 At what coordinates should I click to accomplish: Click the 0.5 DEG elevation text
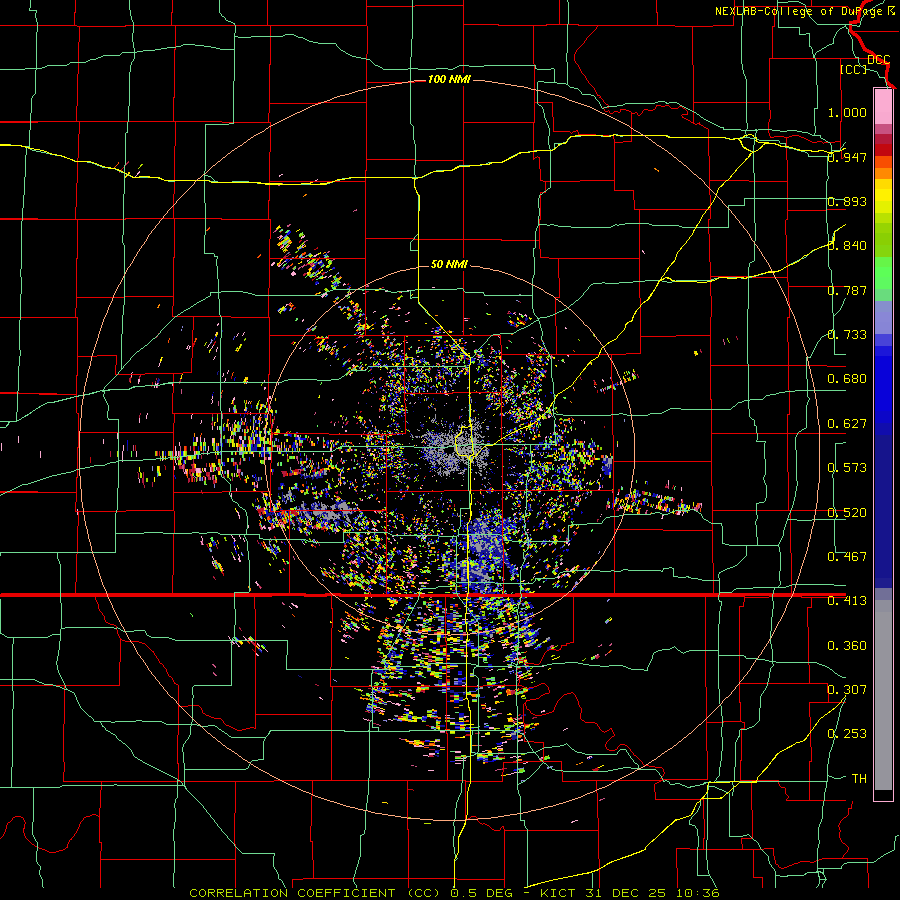coord(482,893)
